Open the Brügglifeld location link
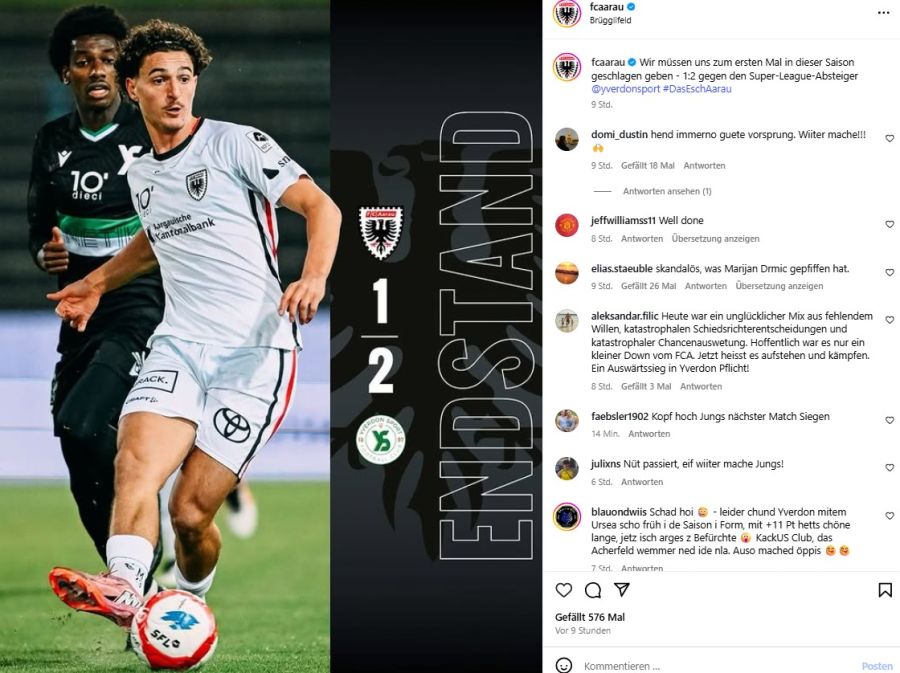This screenshot has width=900, height=673. 610,20
